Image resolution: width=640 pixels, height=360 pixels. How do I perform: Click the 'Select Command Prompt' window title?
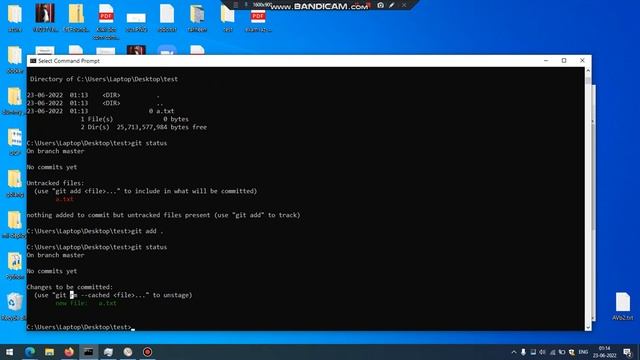(x=69, y=61)
